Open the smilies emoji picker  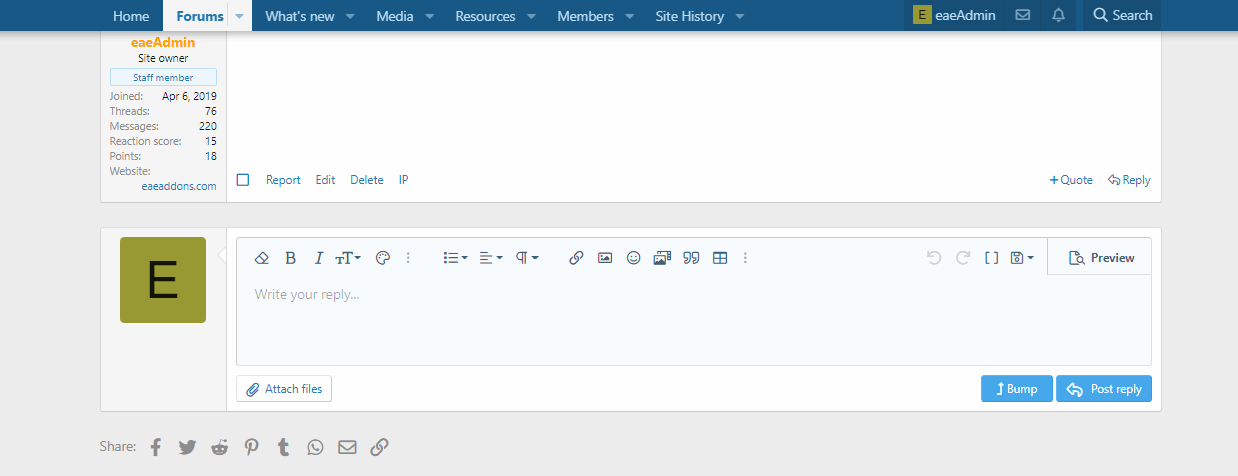(633, 258)
